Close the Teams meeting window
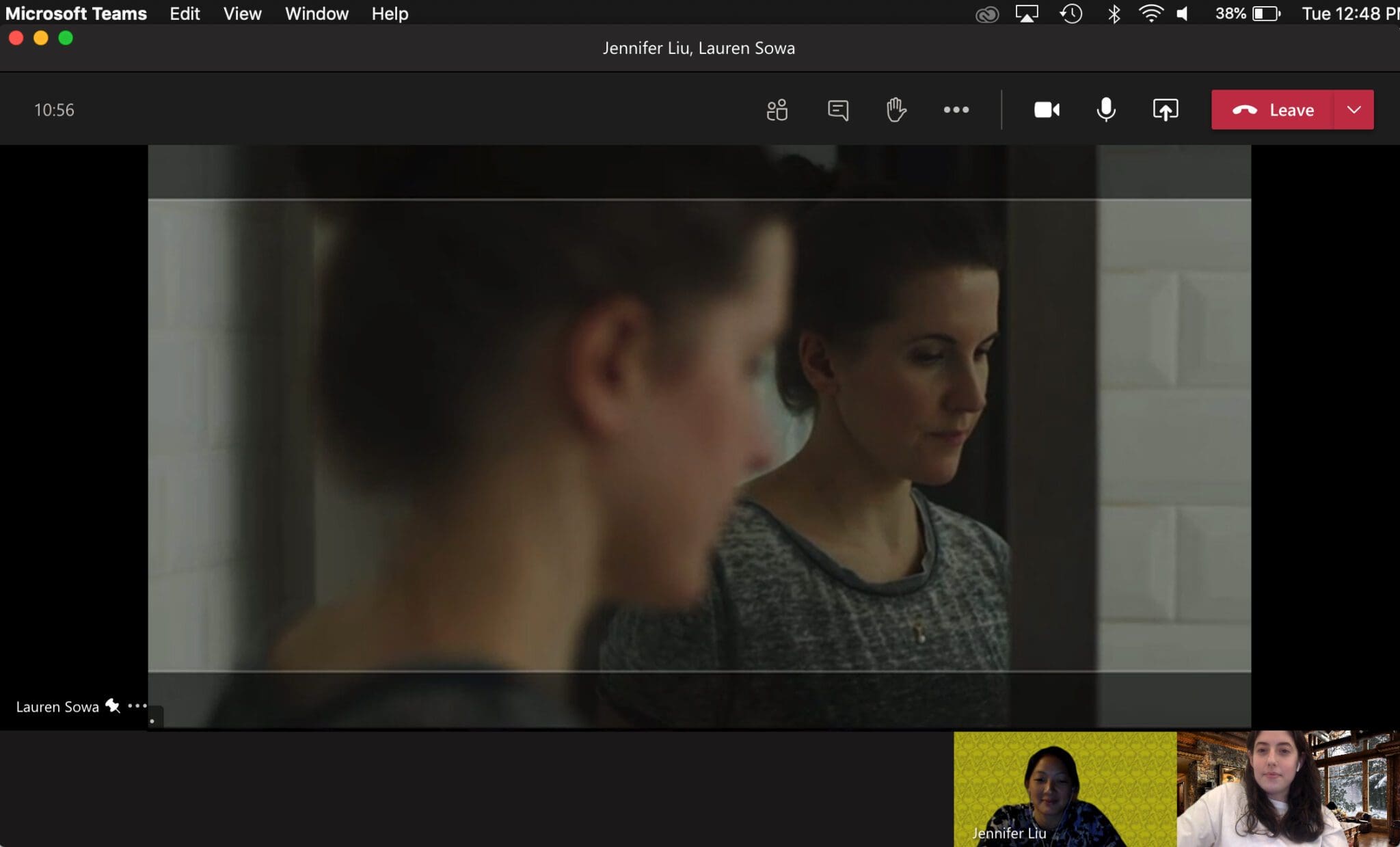Viewport: 1400px width, 847px height. [x=16, y=38]
